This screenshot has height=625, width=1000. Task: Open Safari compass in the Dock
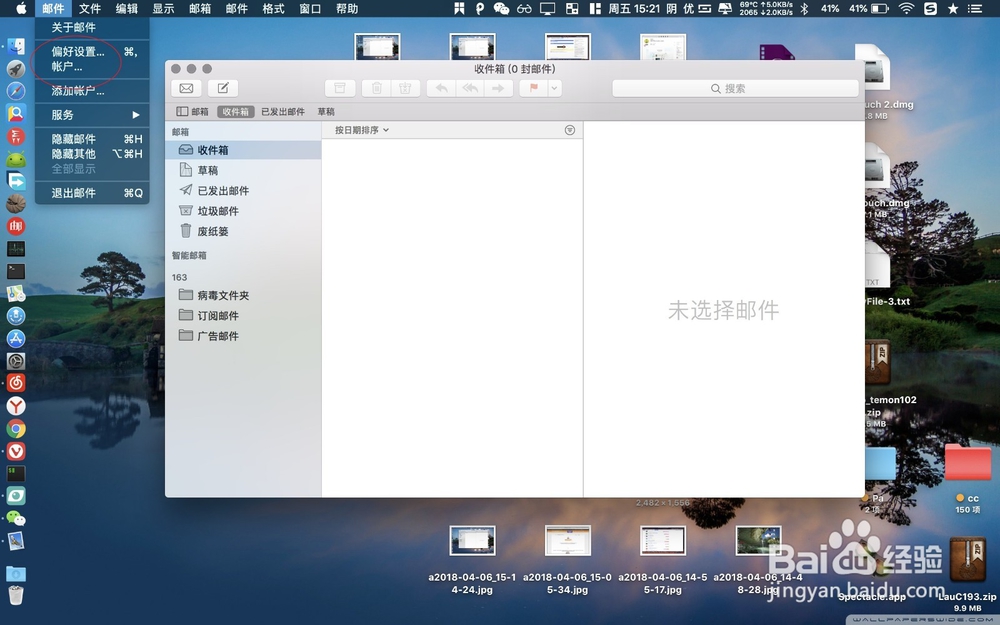pyautogui.click(x=16, y=91)
